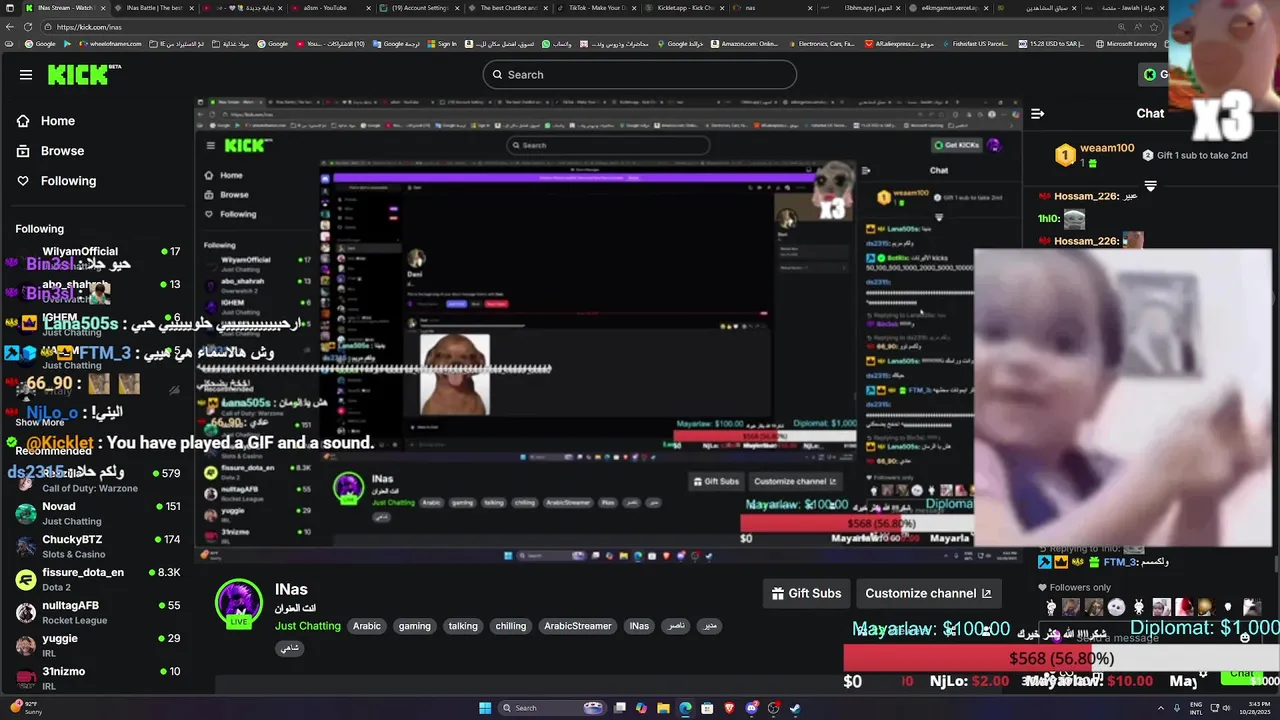
Task: Open the emoji picker in chat
Action: [x=1245, y=637]
